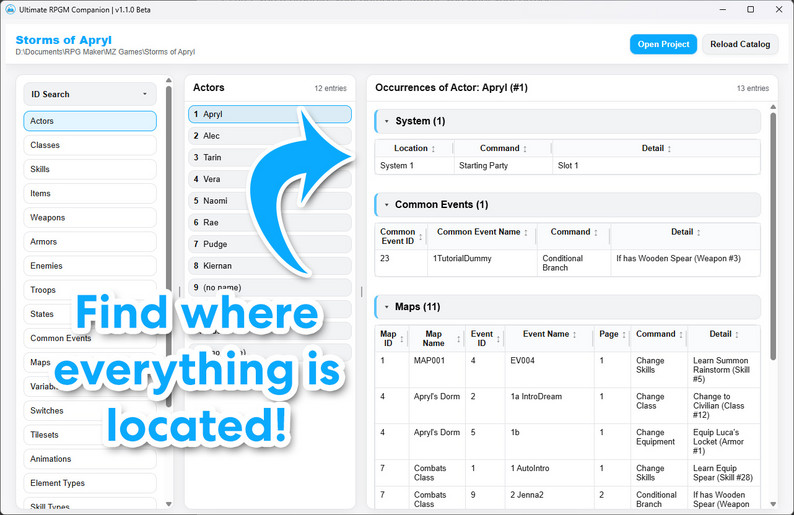
Task: Click the occurrences panel vertical scrollbar
Action: [773, 236]
